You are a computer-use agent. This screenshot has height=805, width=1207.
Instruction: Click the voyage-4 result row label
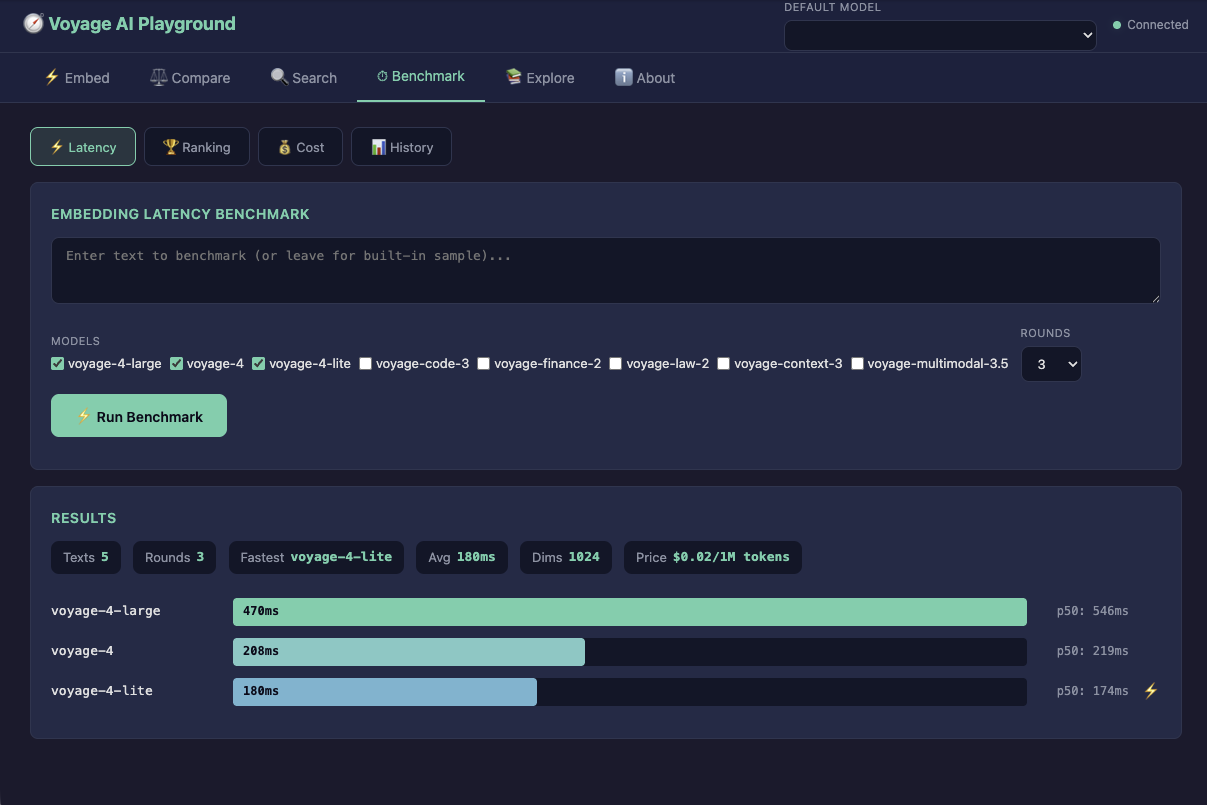pos(82,651)
